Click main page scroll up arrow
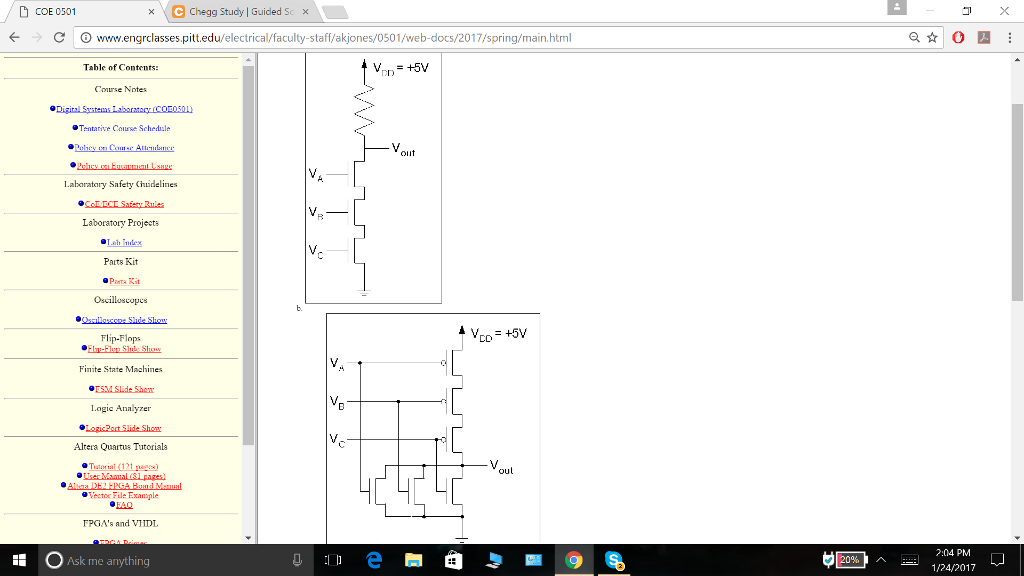The width and height of the screenshot is (1024, 576). point(1017,59)
